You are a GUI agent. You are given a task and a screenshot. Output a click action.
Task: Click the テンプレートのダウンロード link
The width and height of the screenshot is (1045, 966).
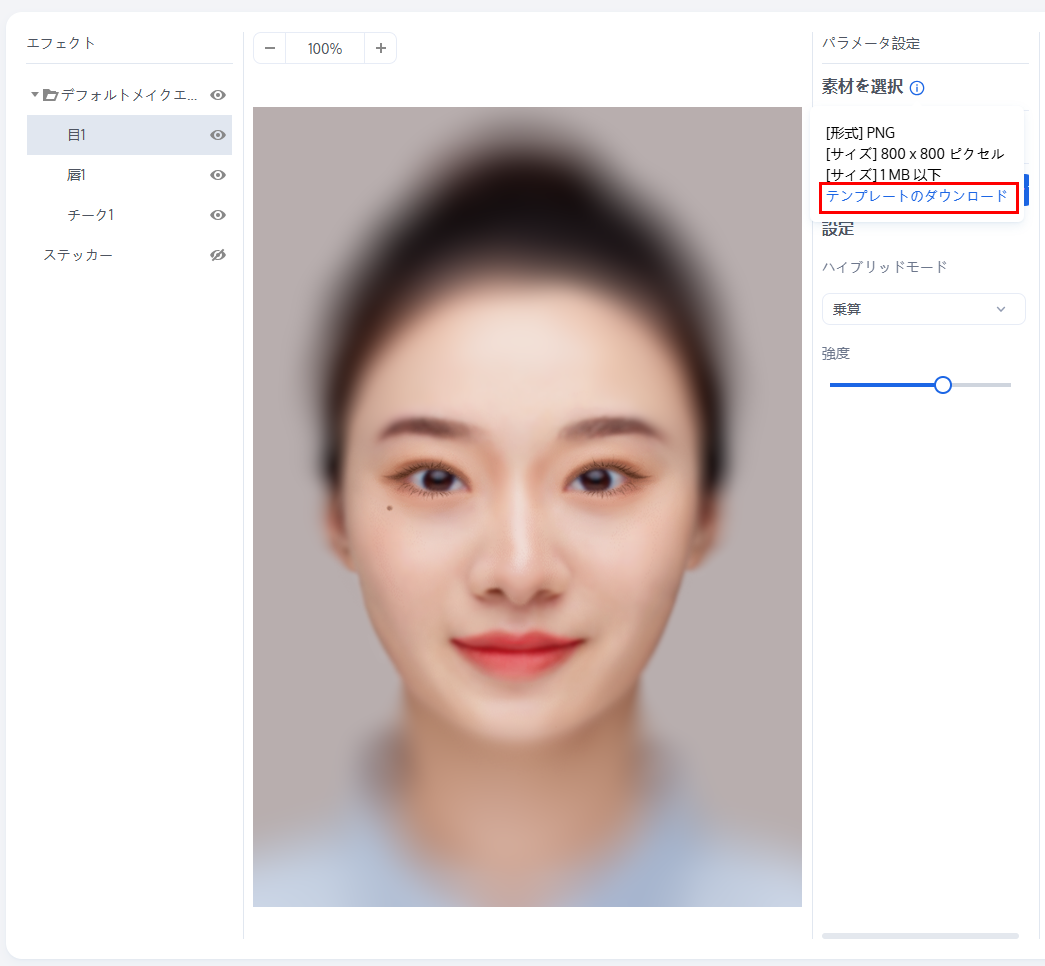coord(917,196)
